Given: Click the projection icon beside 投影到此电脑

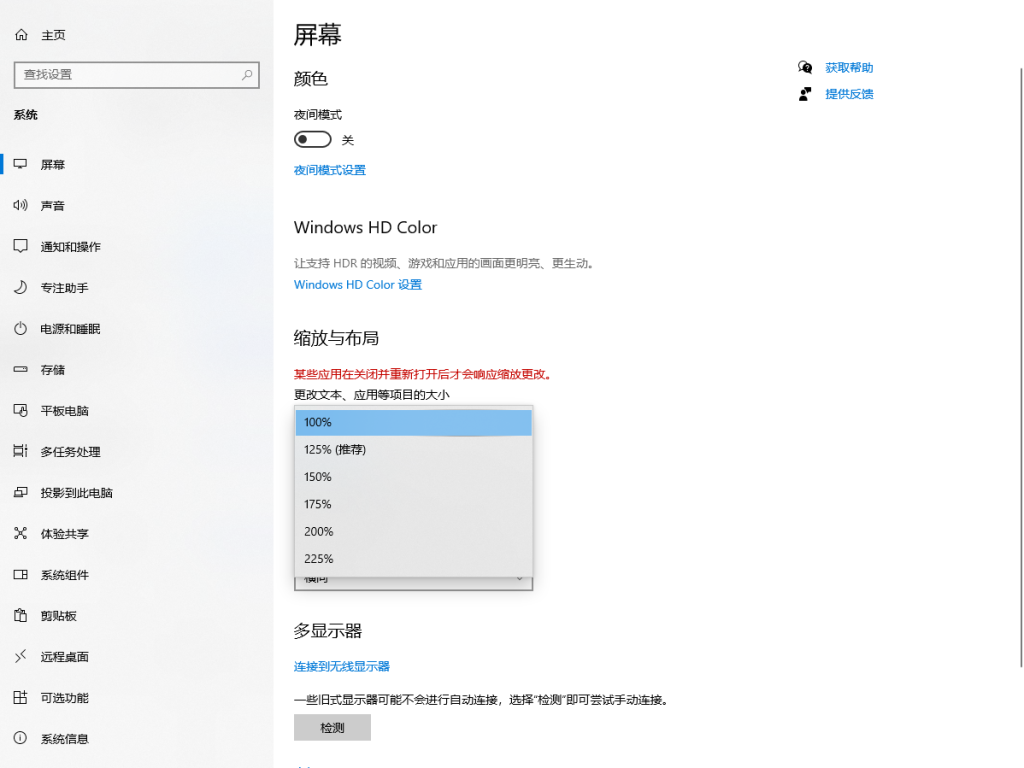Looking at the screenshot, I should coord(21,492).
